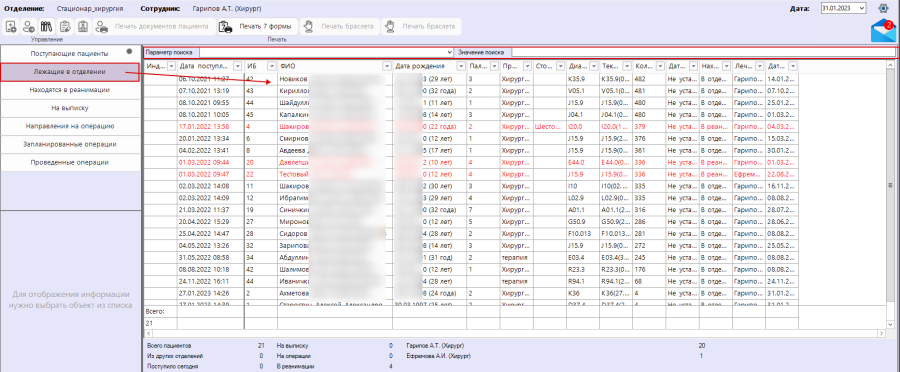This screenshot has height=372, width=900.
Task: Select row with admission 20.01.2022 13:34
Action: click(x=471, y=138)
